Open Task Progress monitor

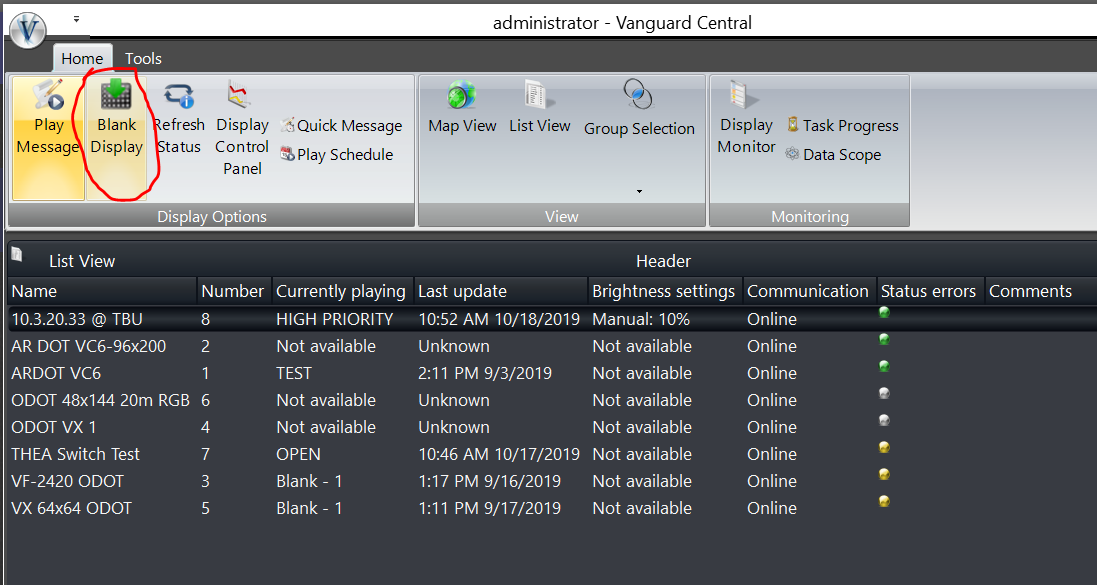coord(842,126)
